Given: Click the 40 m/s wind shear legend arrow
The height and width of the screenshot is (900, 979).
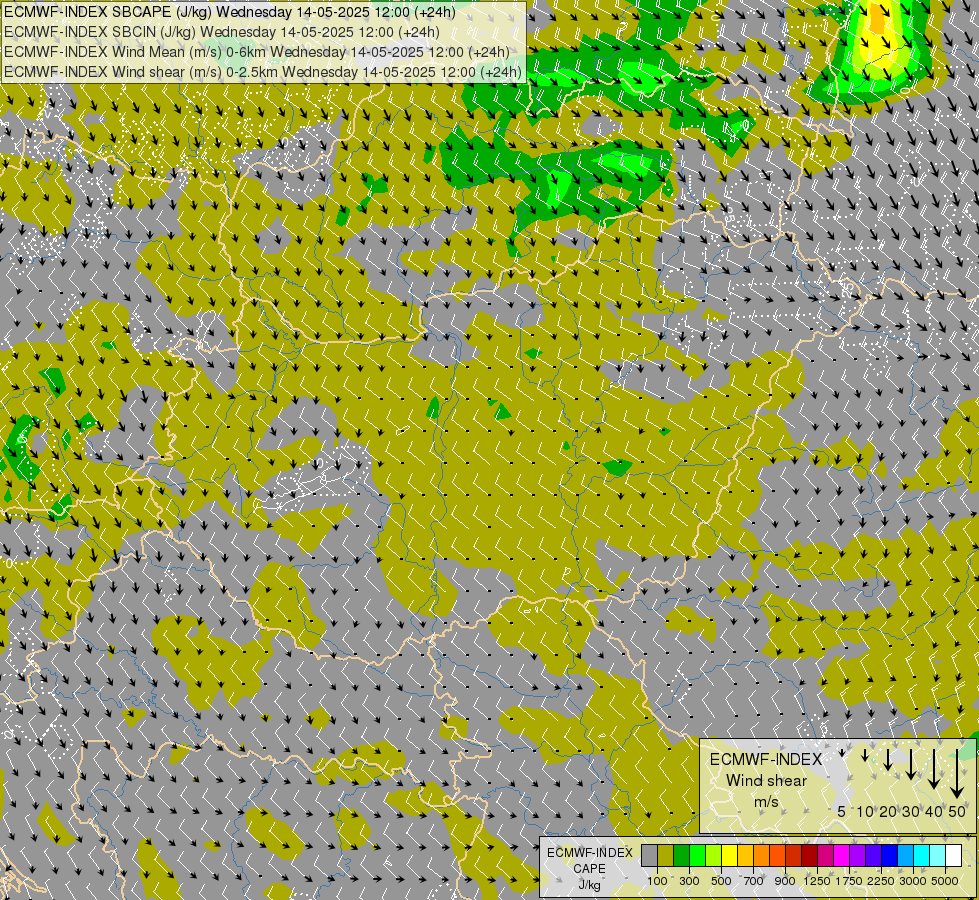Looking at the screenshot, I should click(934, 769).
